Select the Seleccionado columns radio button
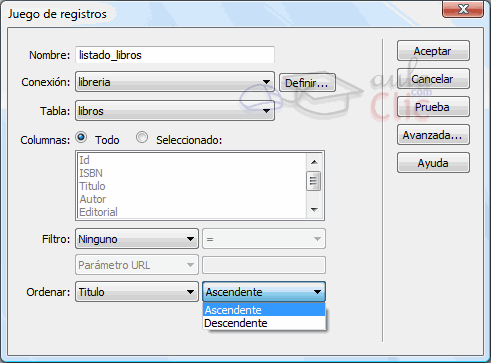The width and height of the screenshot is (491, 363). coord(142,137)
